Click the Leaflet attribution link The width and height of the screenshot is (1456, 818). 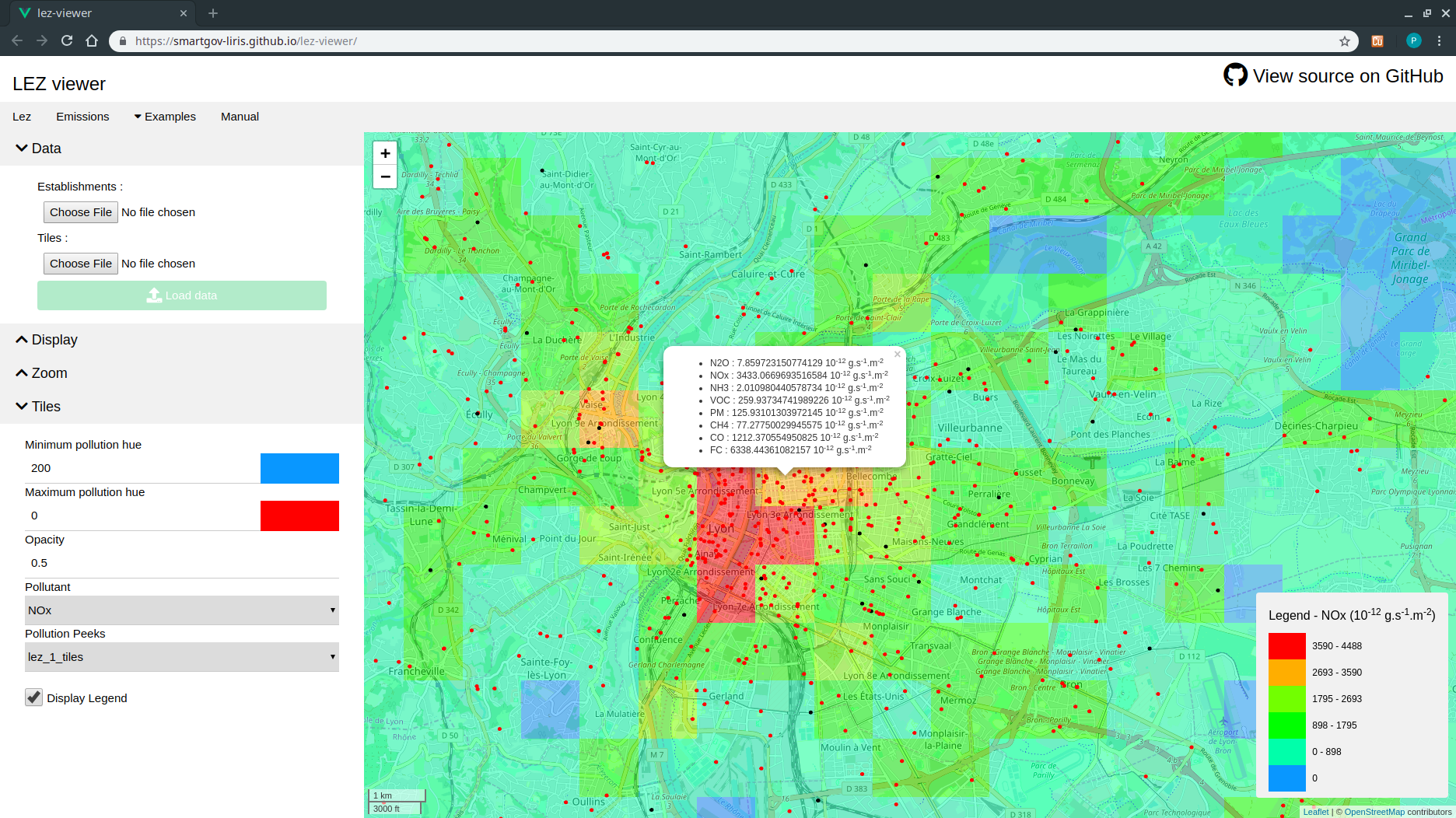[1316, 812]
